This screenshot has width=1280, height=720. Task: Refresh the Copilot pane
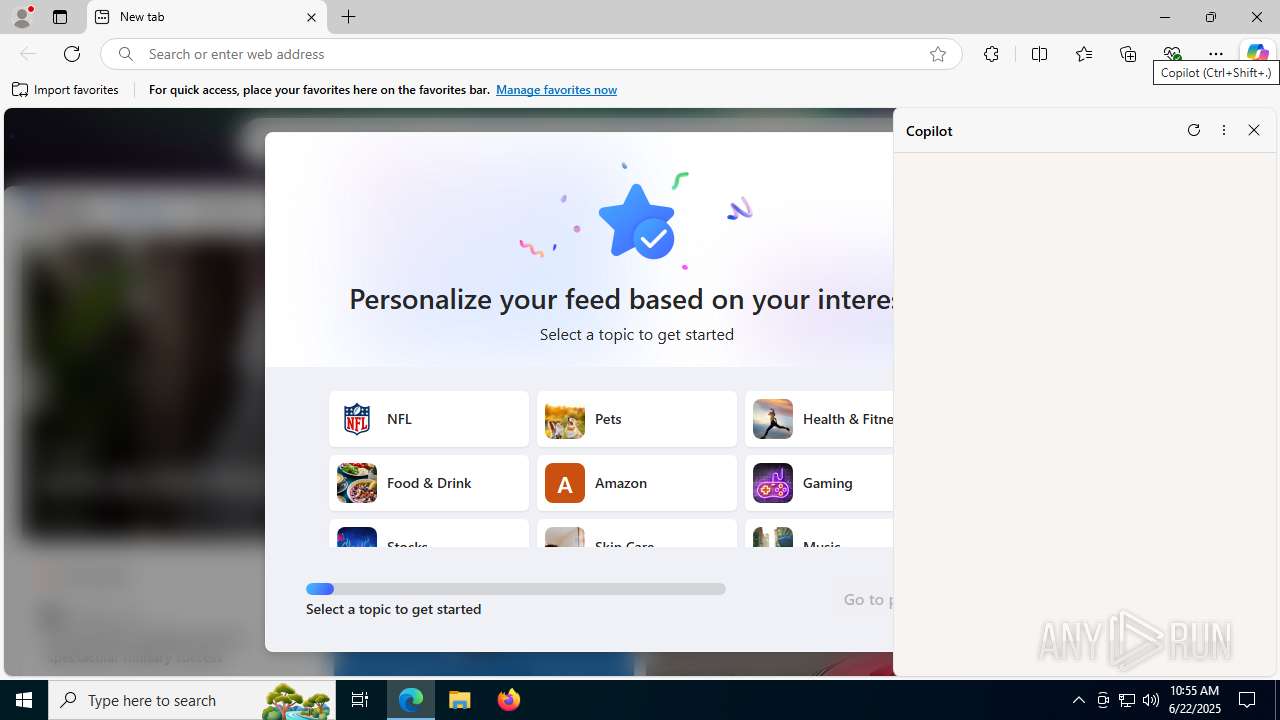tap(1193, 130)
